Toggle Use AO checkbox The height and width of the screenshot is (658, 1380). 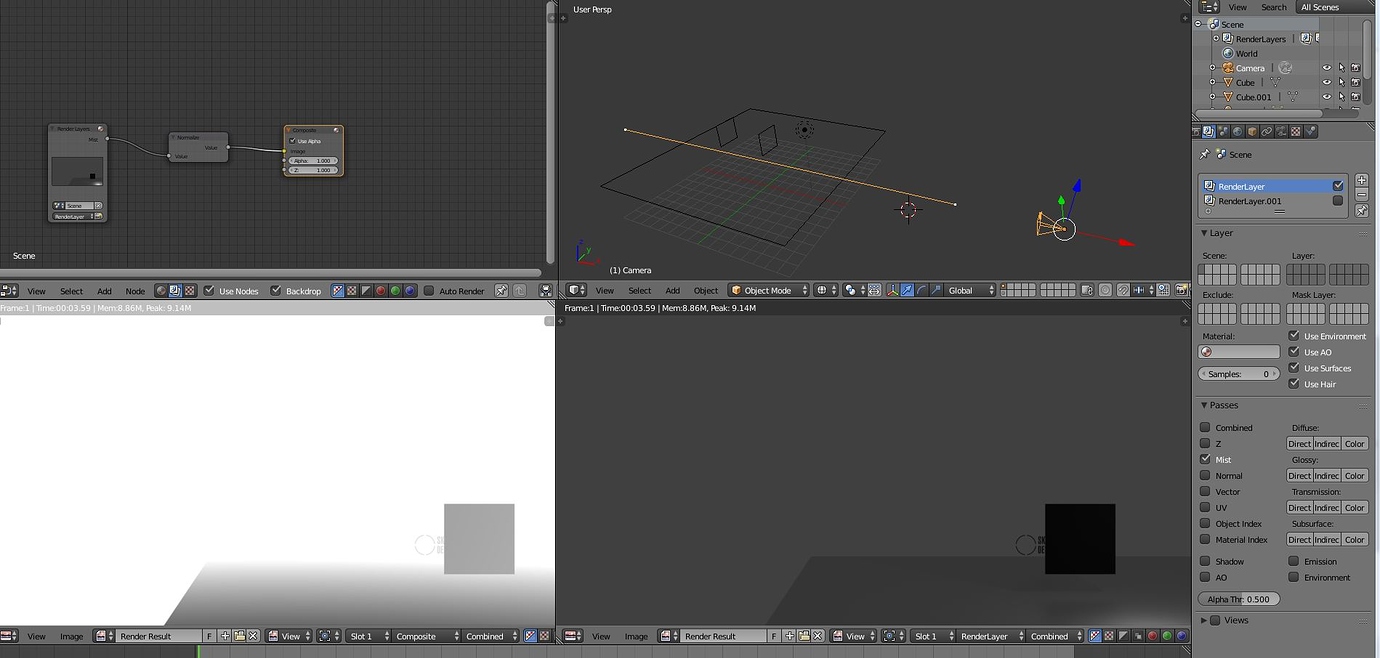click(x=1294, y=352)
